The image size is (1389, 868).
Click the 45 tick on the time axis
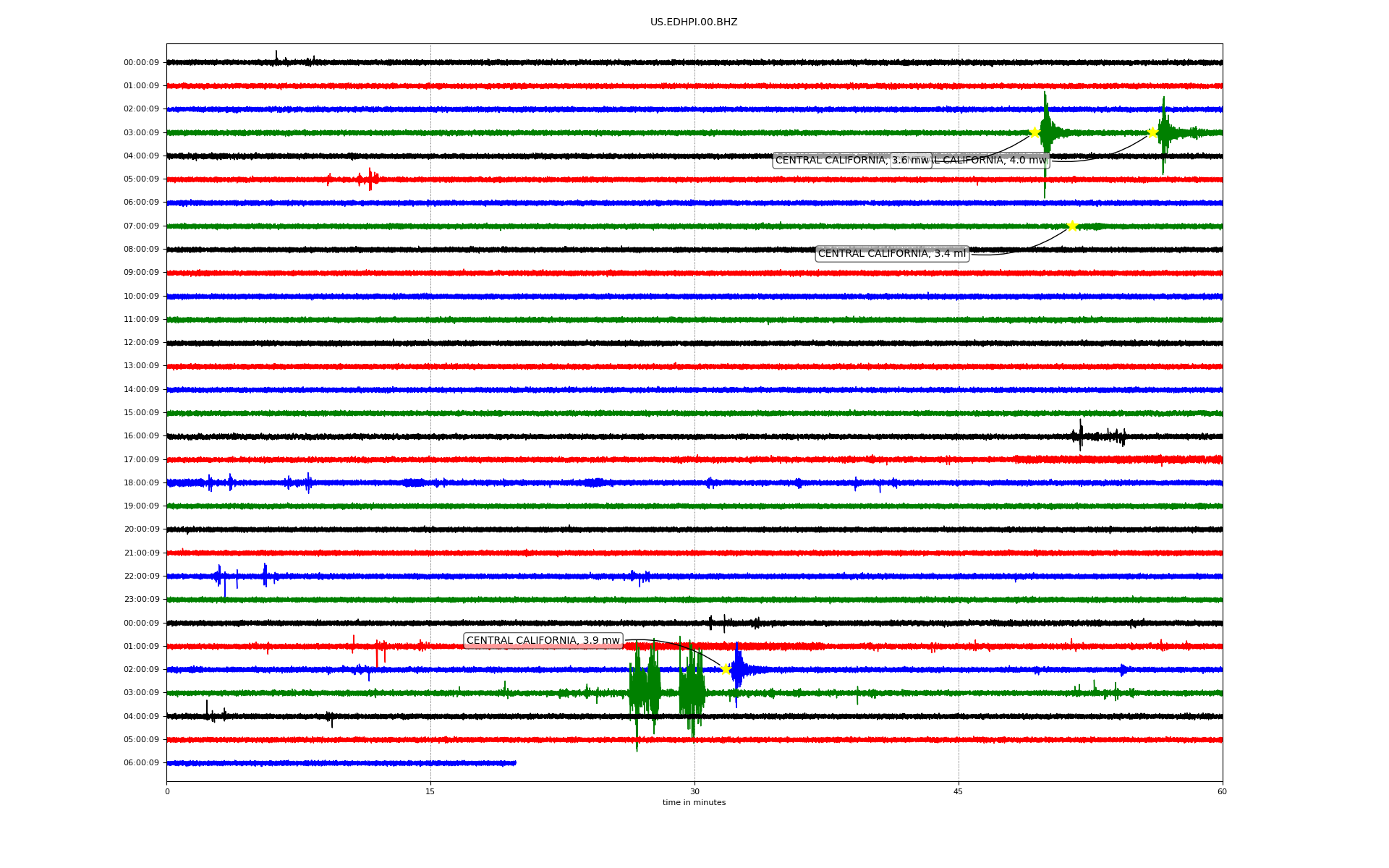click(959, 791)
